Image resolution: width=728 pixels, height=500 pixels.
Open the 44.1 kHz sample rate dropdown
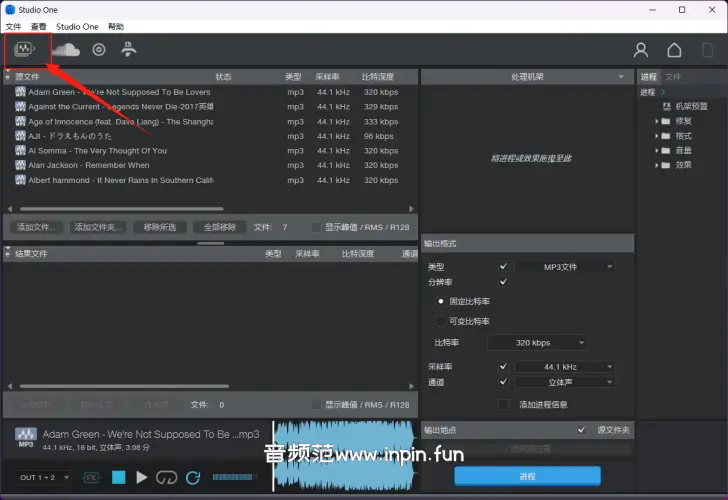[x=565, y=367]
